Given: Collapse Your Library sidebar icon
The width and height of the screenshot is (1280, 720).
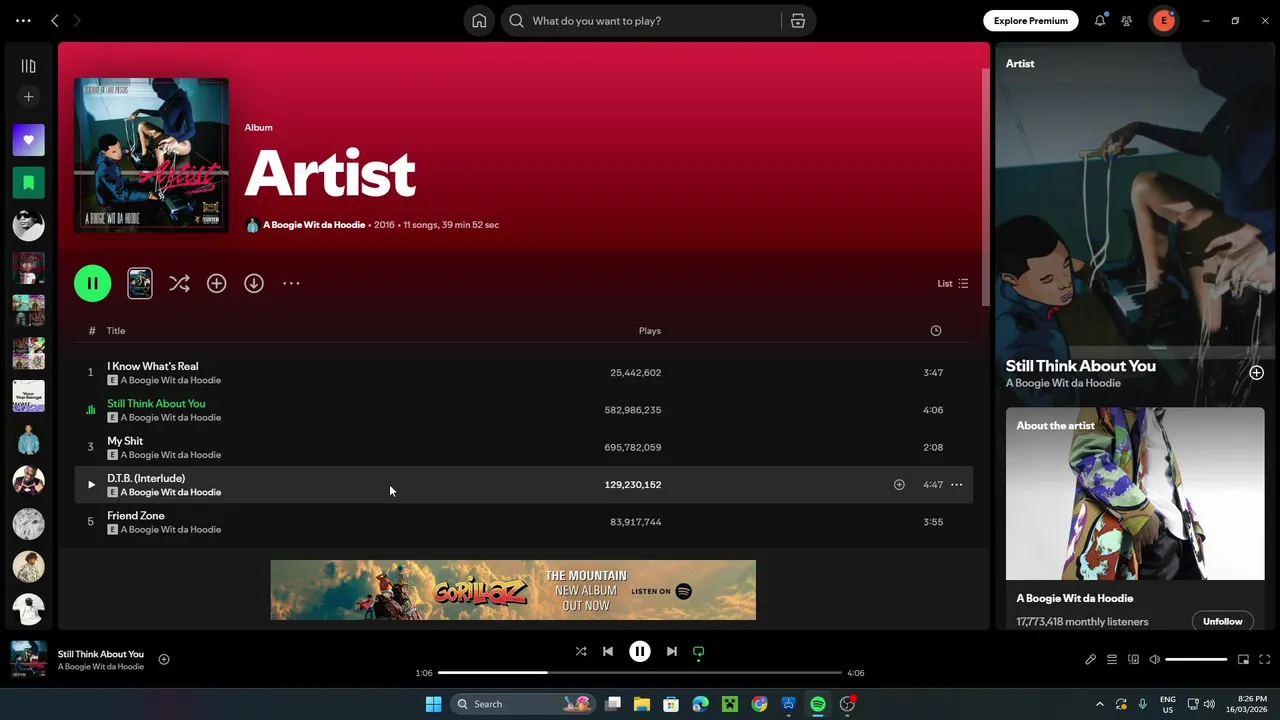Looking at the screenshot, I should click(x=28, y=66).
